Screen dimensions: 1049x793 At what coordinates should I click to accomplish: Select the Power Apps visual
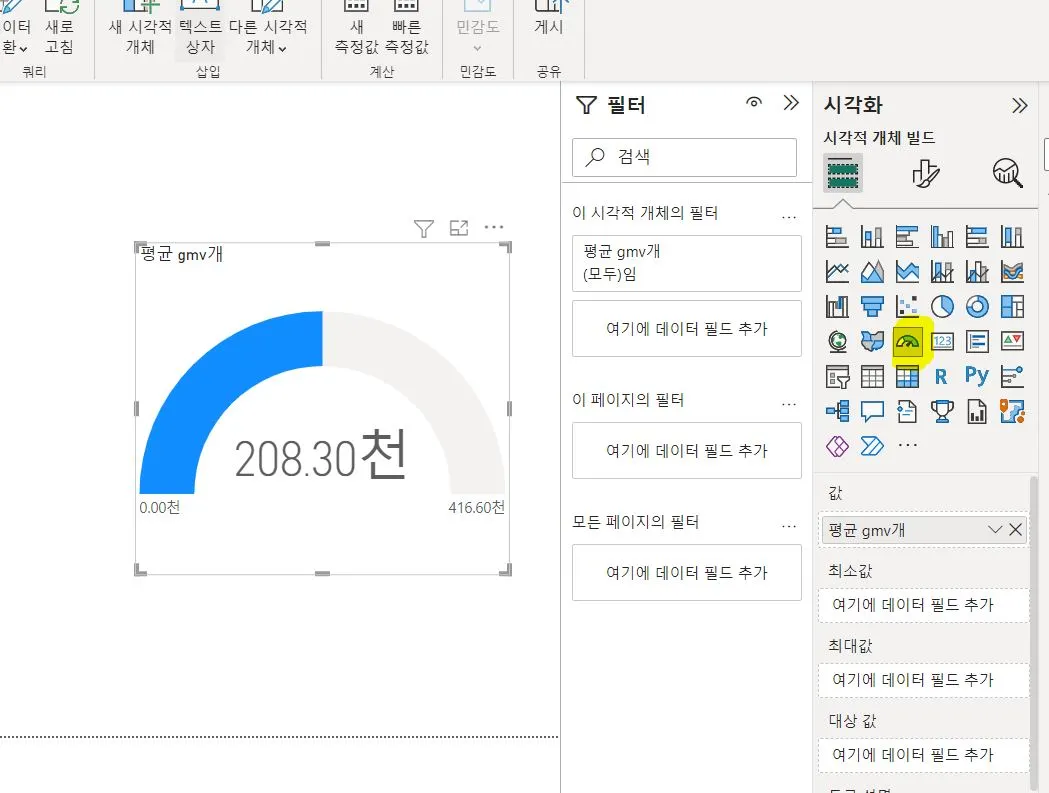(837, 446)
